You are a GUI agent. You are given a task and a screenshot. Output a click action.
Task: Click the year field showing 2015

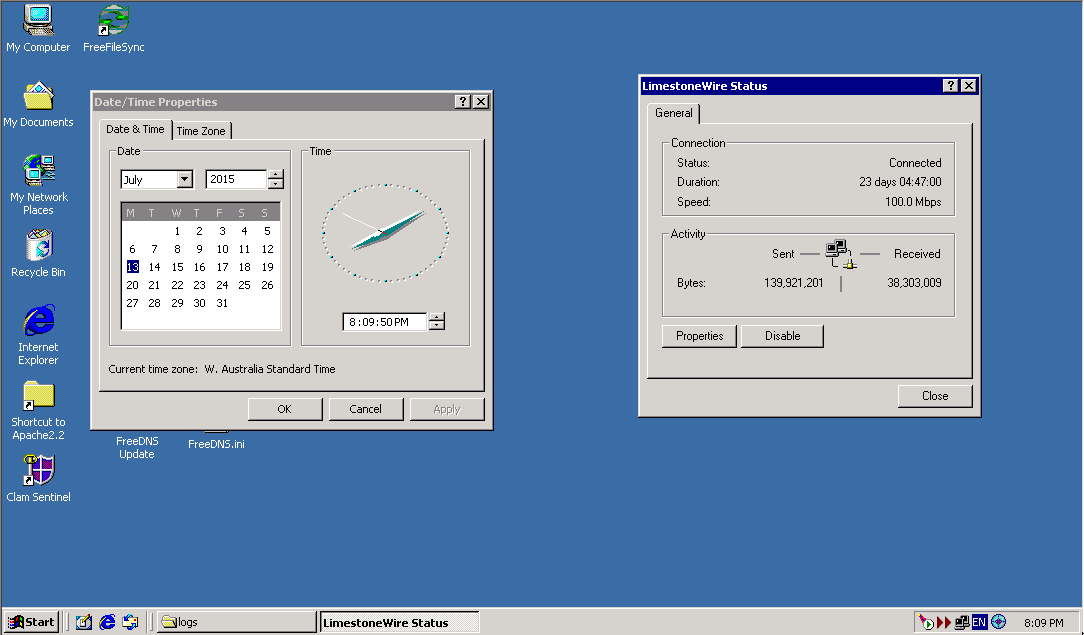(236, 179)
